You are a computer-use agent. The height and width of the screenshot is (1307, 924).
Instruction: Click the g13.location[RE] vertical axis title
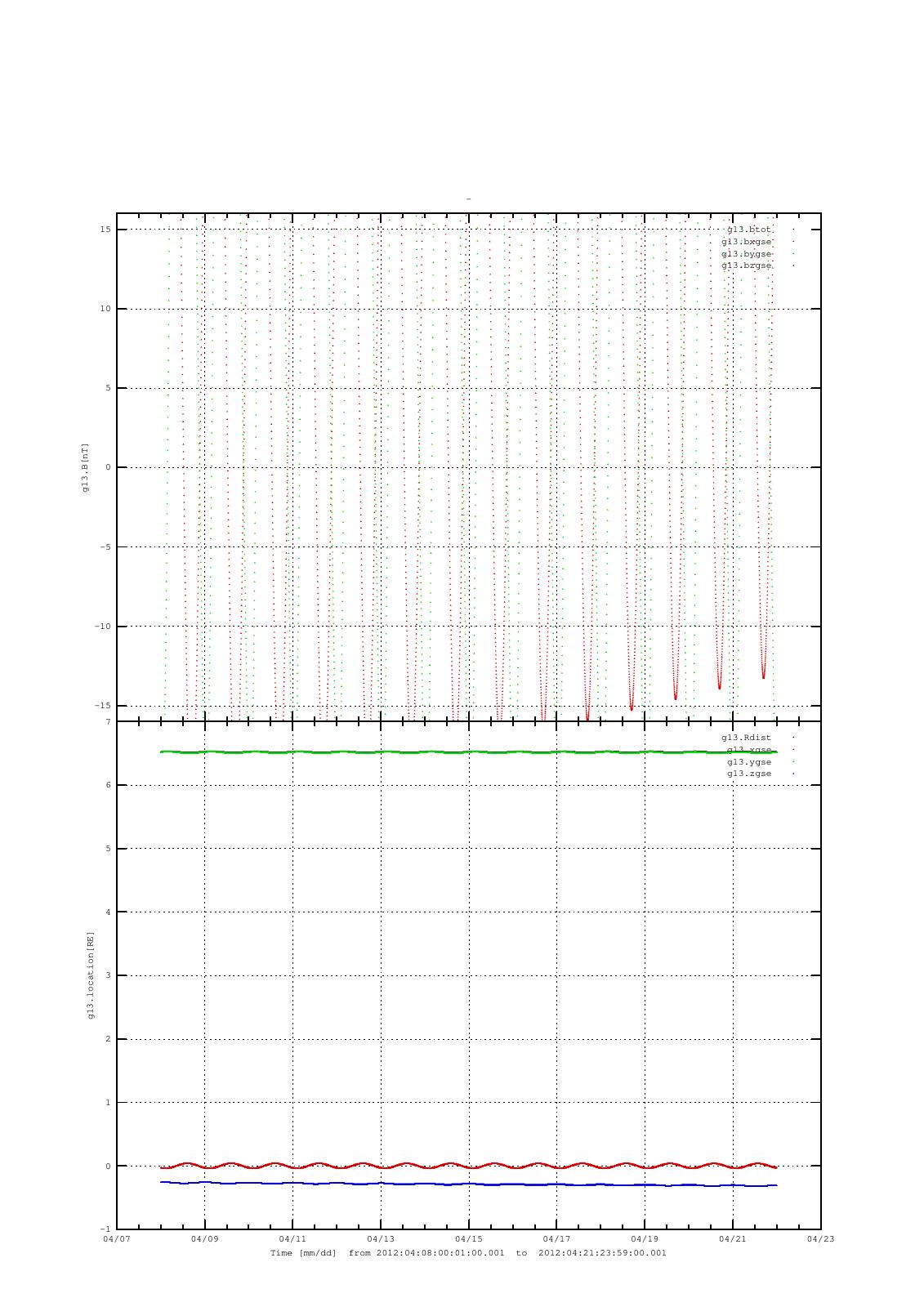point(91,975)
